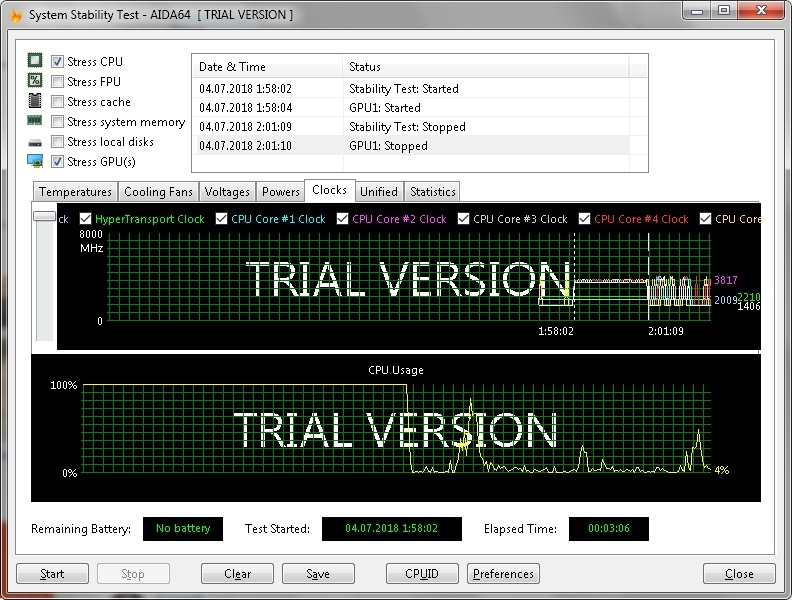This screenshot has width=792, height=600.
Task: Toggle the CPU Core #4 Clock checkbox
Action: (x=584, y=219)
